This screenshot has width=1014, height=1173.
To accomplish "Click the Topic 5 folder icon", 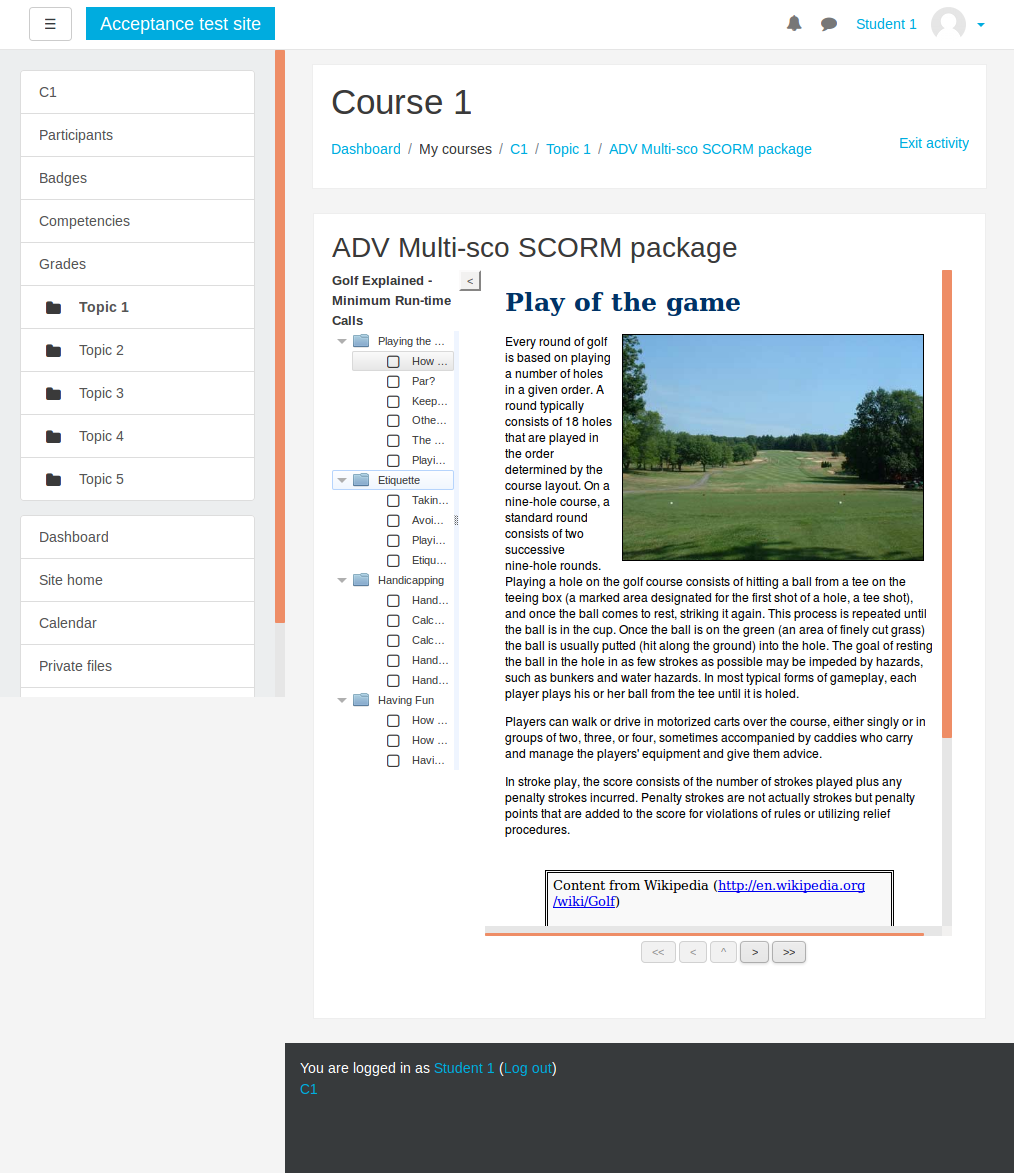I will 53,480.
